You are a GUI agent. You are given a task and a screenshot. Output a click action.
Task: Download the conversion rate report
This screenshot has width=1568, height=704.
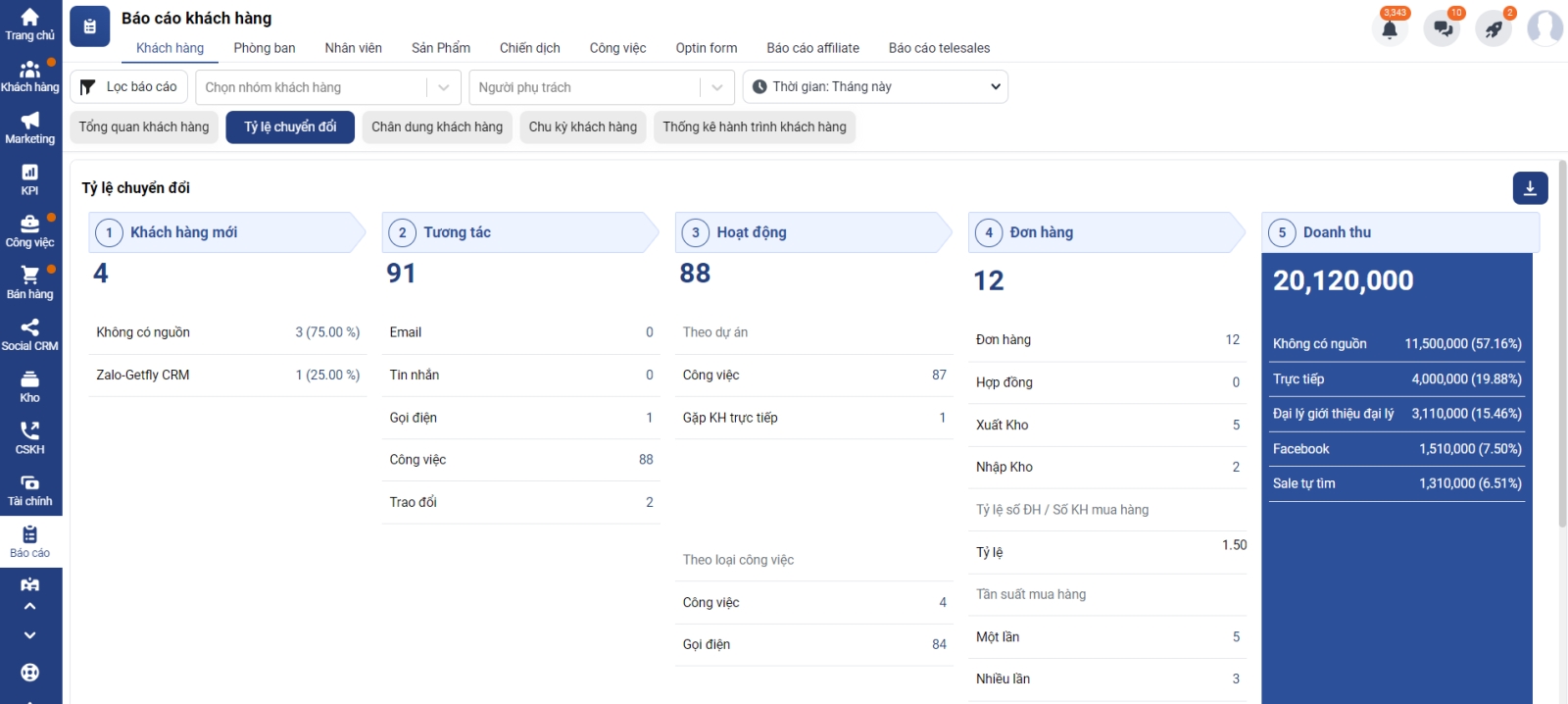pyautogui.click(x=1530, y=188)
